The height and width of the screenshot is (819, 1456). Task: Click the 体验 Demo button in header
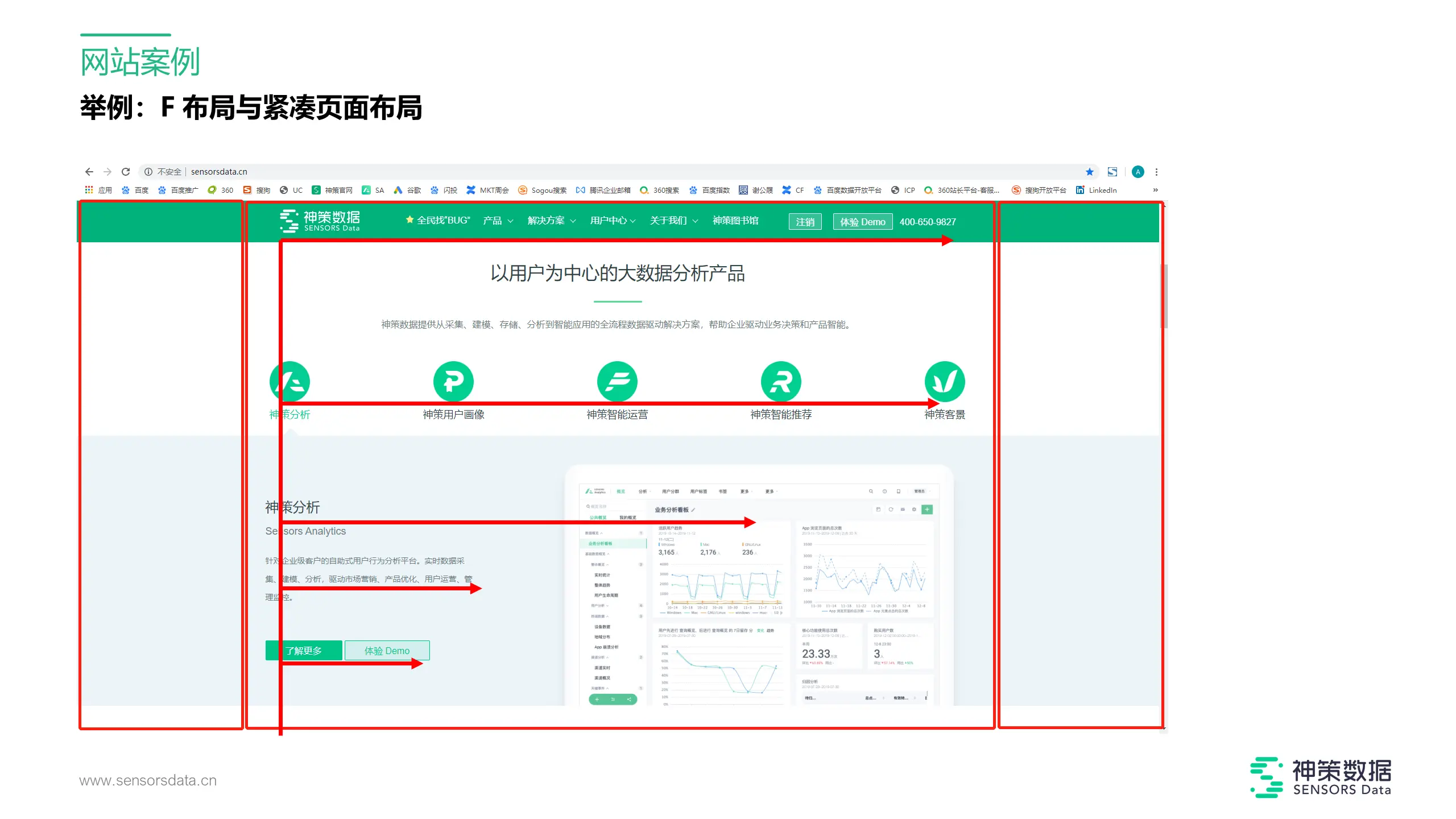tap(862, 222)
